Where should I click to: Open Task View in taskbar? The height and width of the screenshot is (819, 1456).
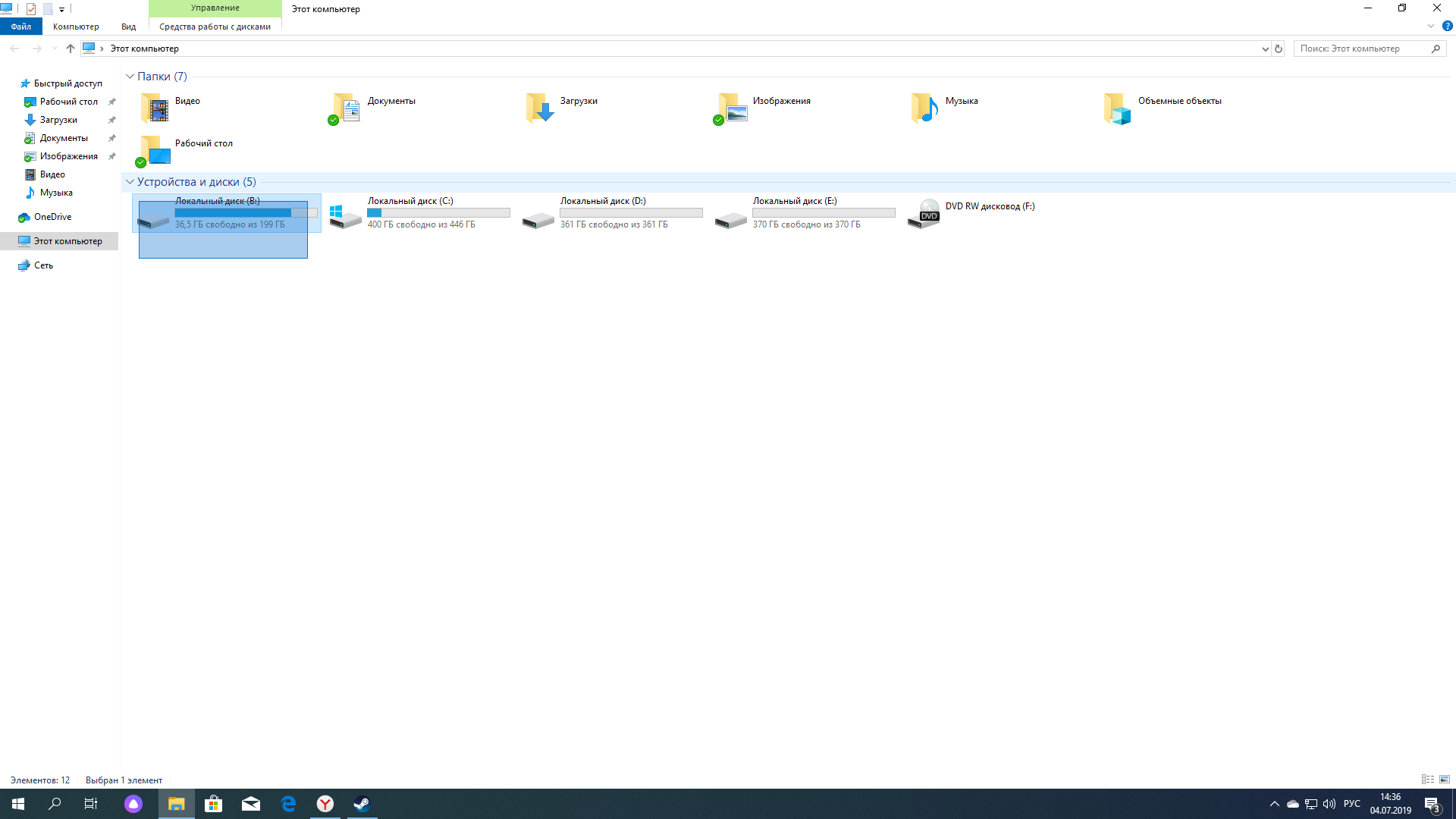pos(91,804)
